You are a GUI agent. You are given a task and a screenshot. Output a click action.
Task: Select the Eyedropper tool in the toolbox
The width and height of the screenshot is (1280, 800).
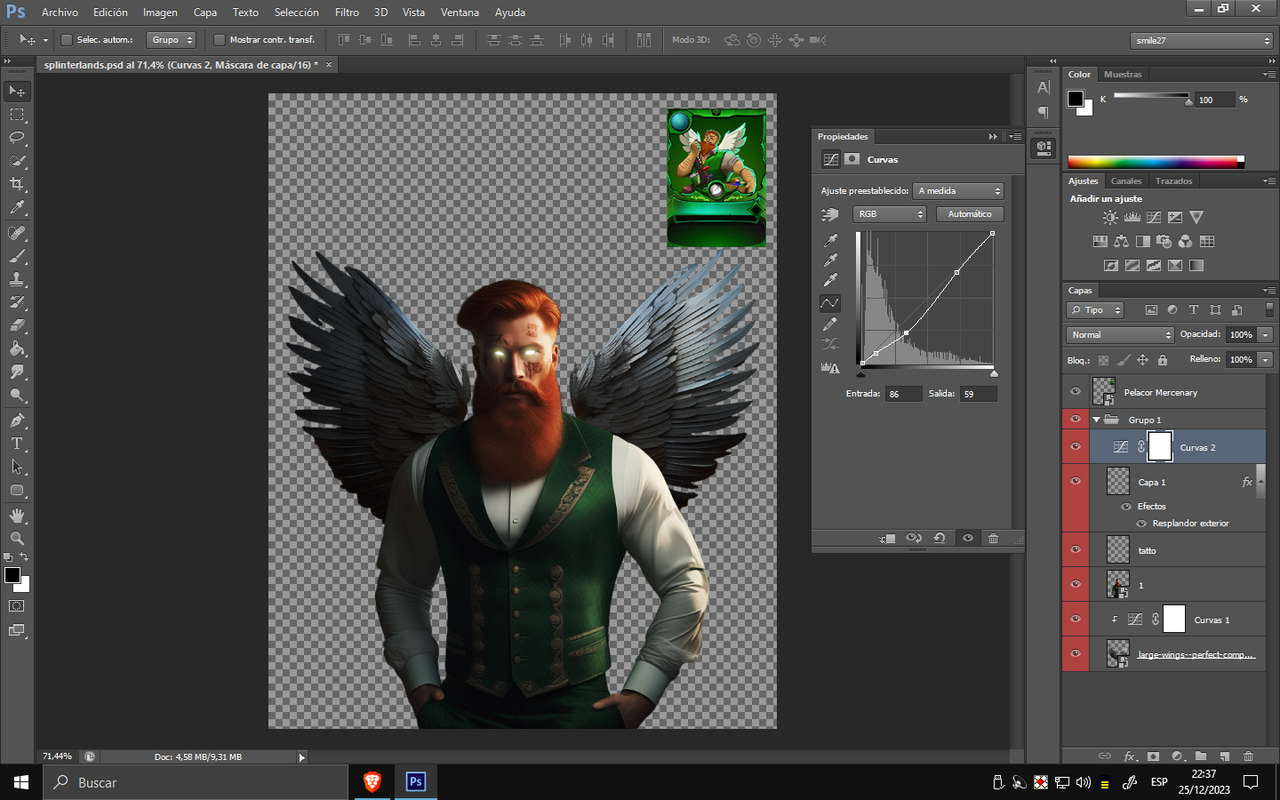pos(17,207)
